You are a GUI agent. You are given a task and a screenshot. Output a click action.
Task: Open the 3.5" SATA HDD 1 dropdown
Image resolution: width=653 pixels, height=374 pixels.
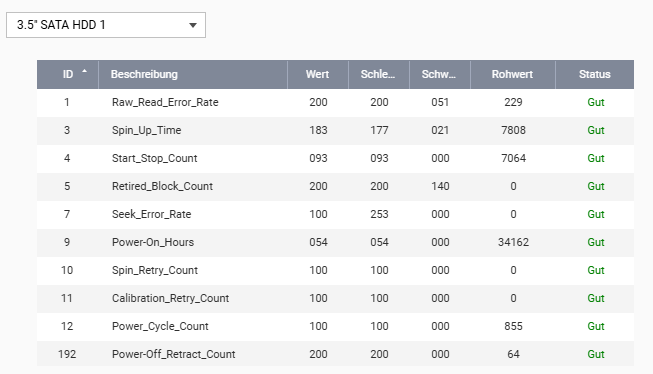pos(106,25)
